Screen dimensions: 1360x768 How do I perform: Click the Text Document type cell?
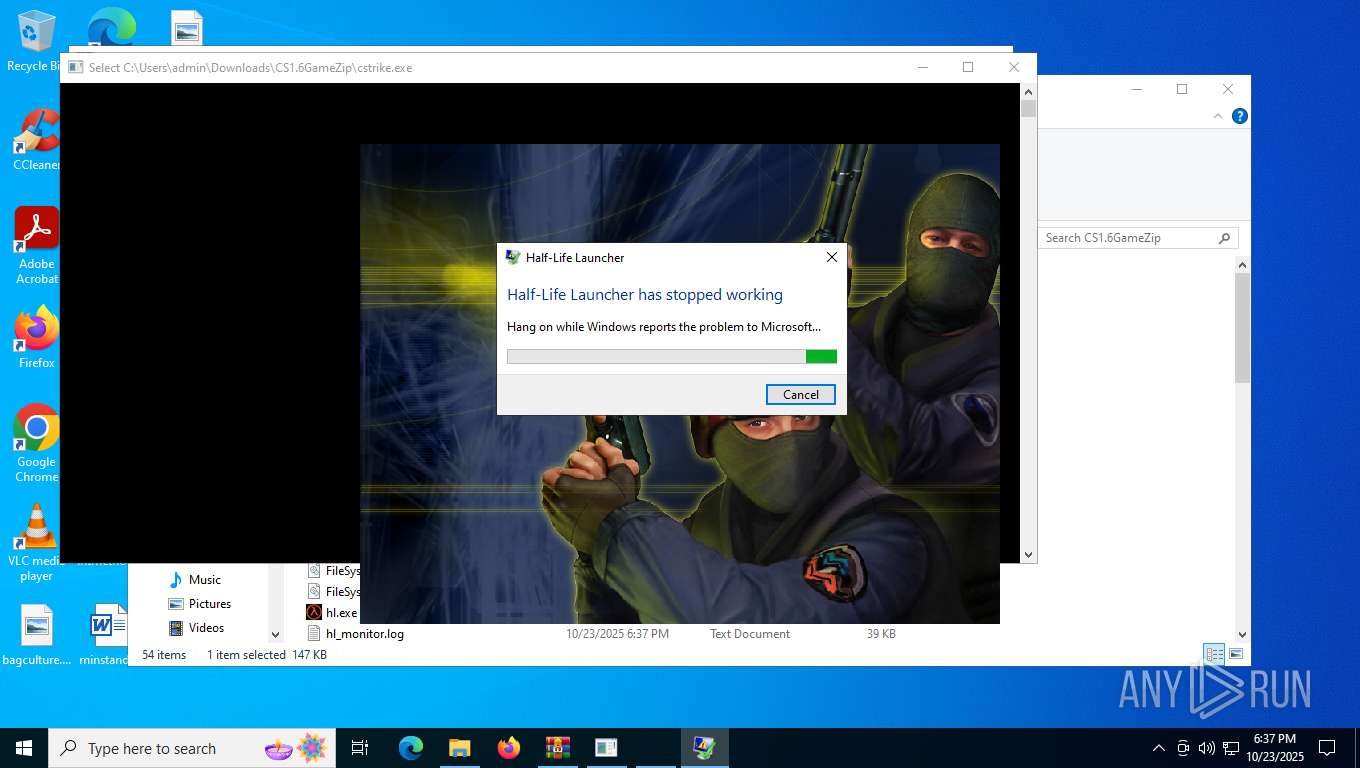point(750,634)
